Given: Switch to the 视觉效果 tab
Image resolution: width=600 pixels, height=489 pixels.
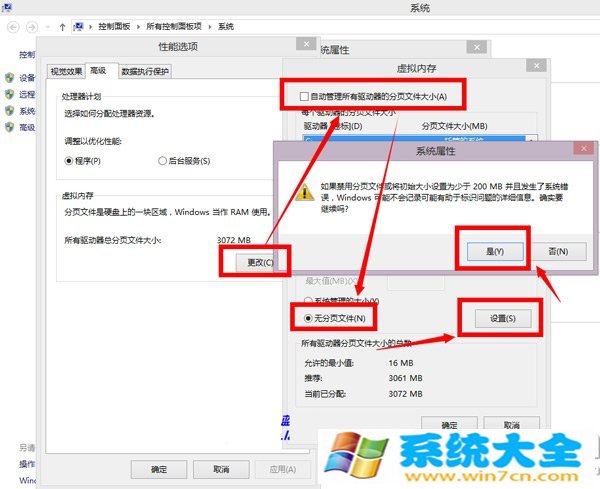Looking at the screenshot, I should pyautogui.click(x=67, y=72).
